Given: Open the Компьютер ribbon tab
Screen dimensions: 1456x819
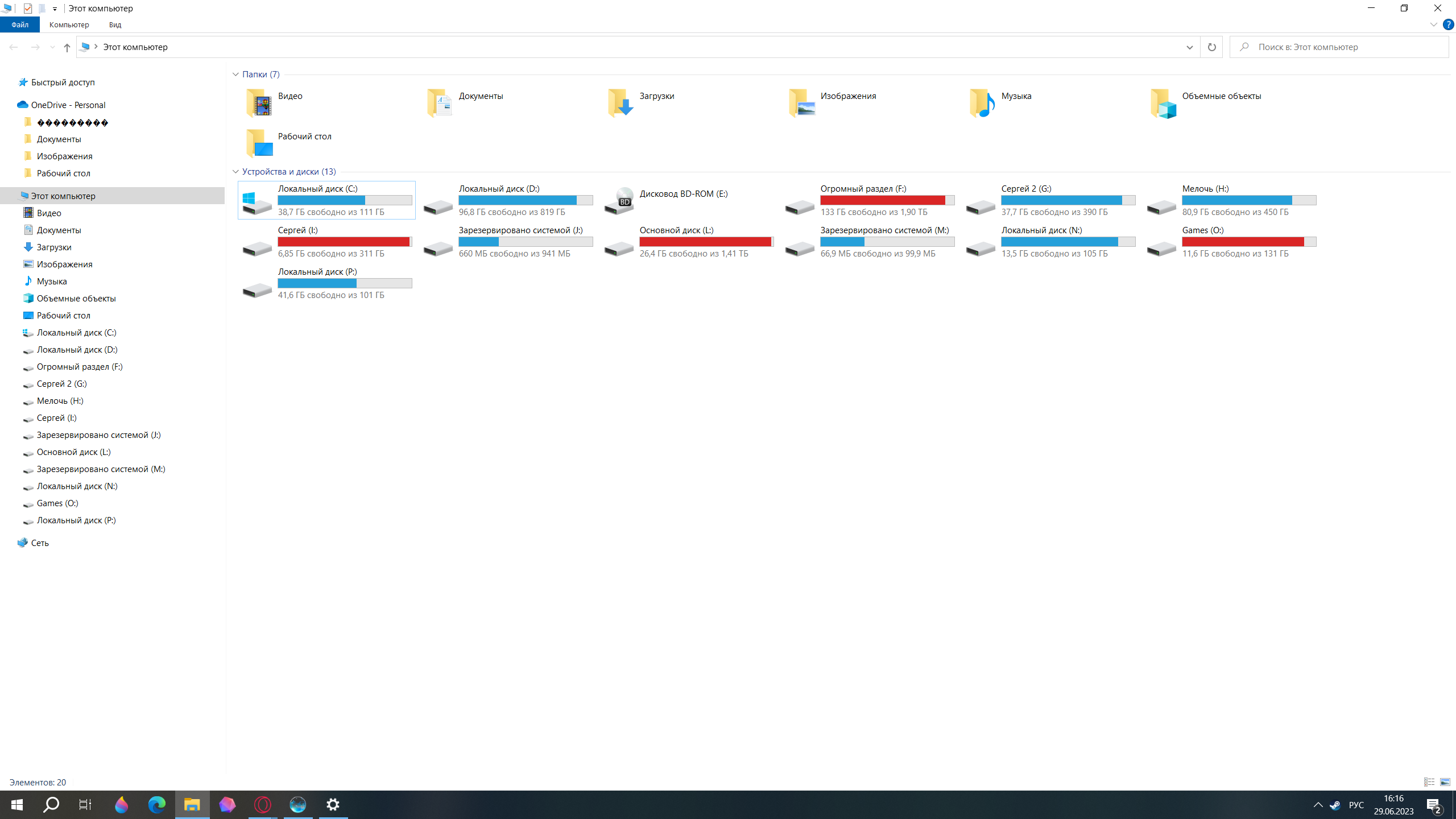Looking at the screenshot, I should tap(69, 24).
